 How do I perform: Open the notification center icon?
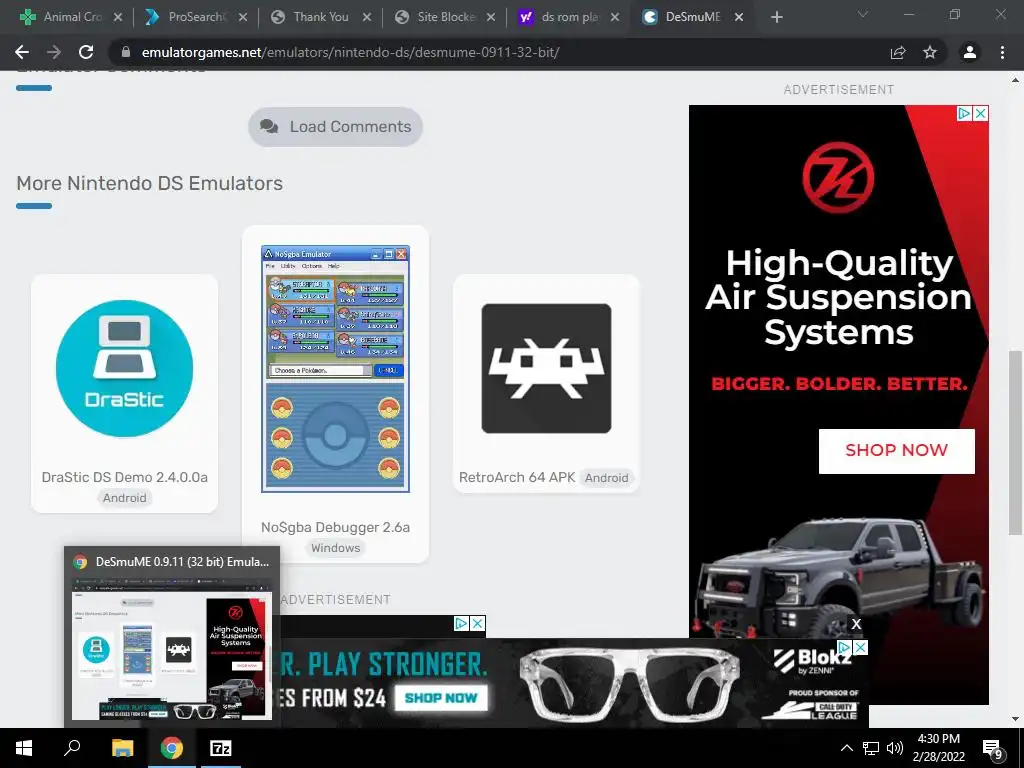[x=992, y=749]
